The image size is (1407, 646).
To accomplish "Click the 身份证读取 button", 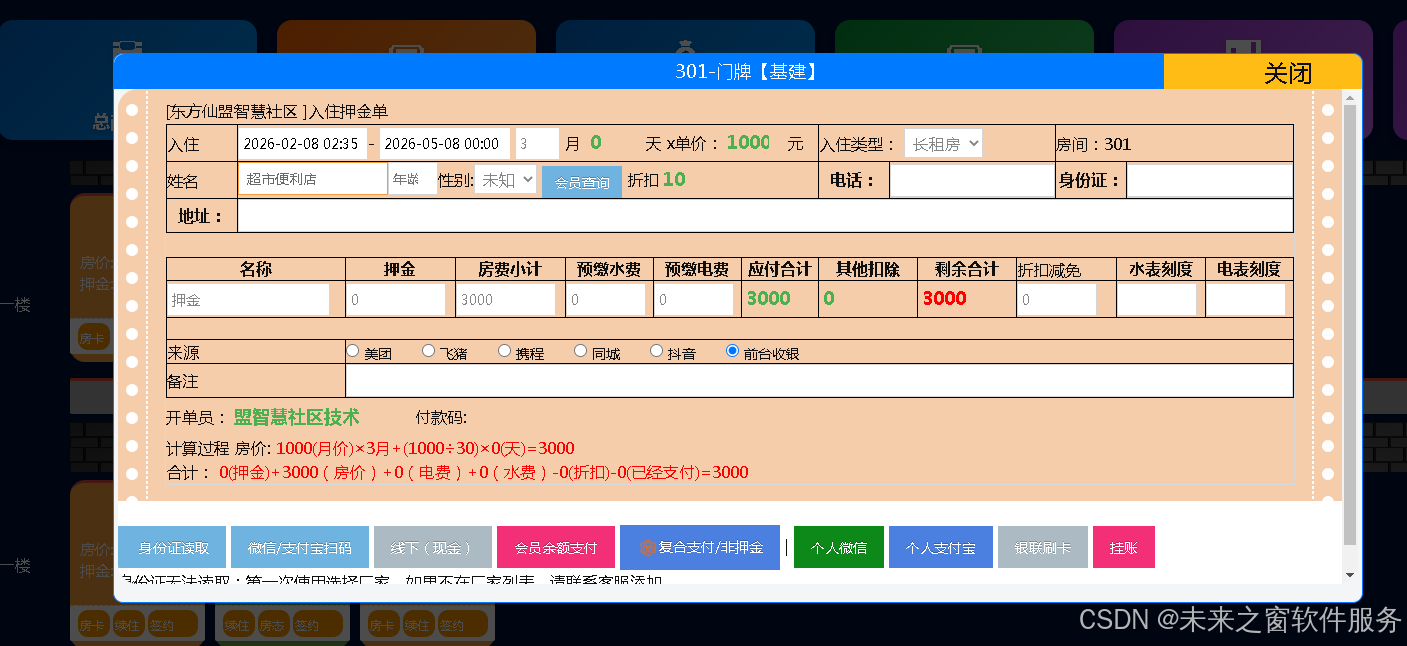I will point(173,548).
